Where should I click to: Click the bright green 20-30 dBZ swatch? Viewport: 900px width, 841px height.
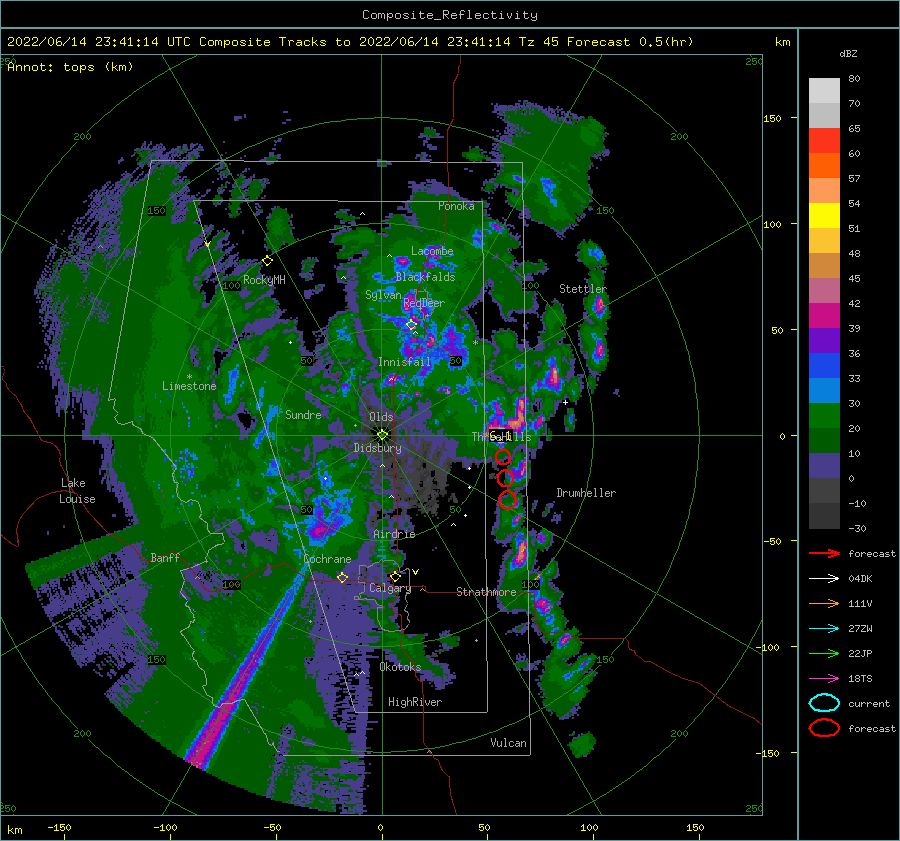[824, 416]
